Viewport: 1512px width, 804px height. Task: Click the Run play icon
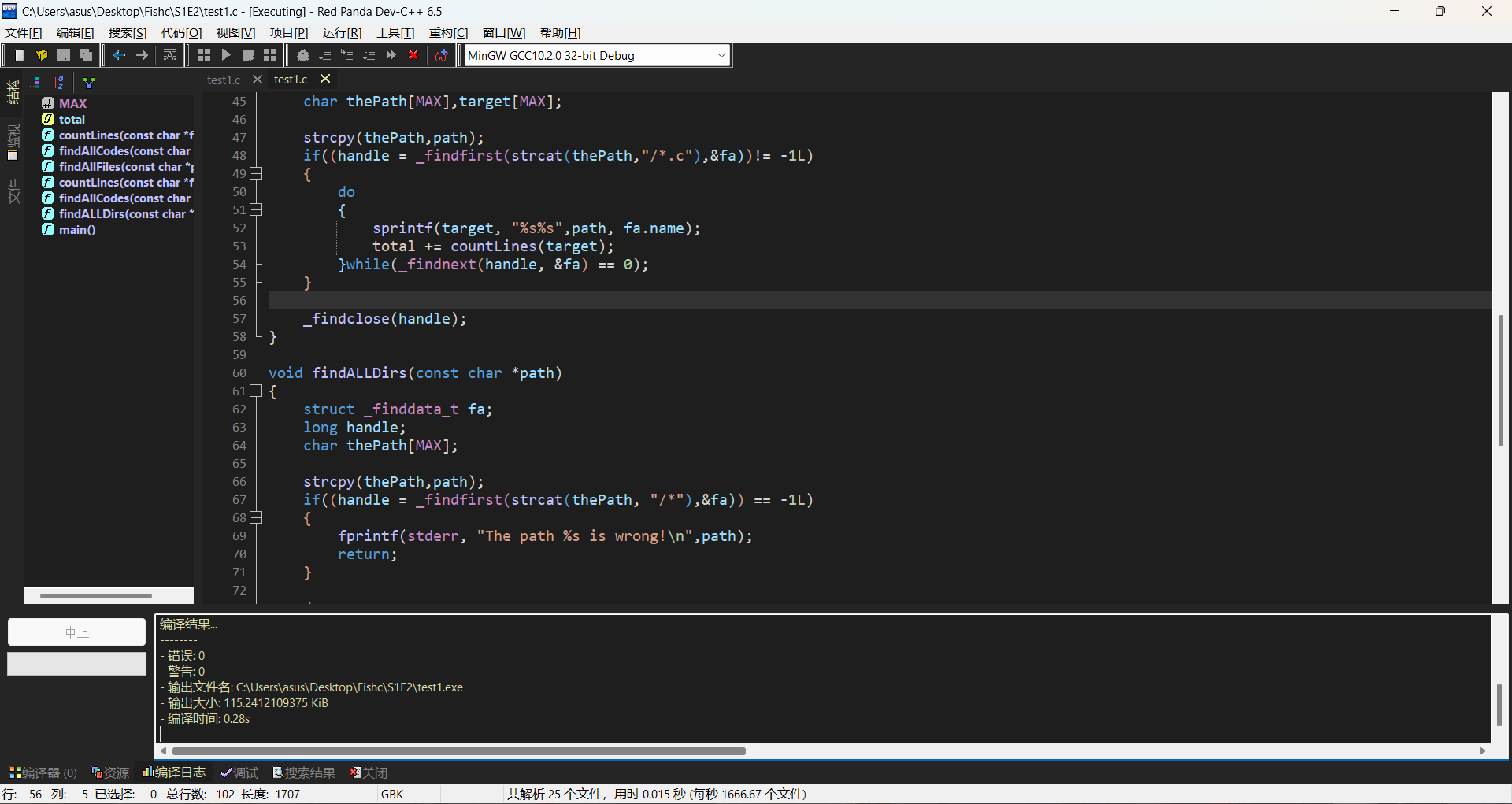226,55
